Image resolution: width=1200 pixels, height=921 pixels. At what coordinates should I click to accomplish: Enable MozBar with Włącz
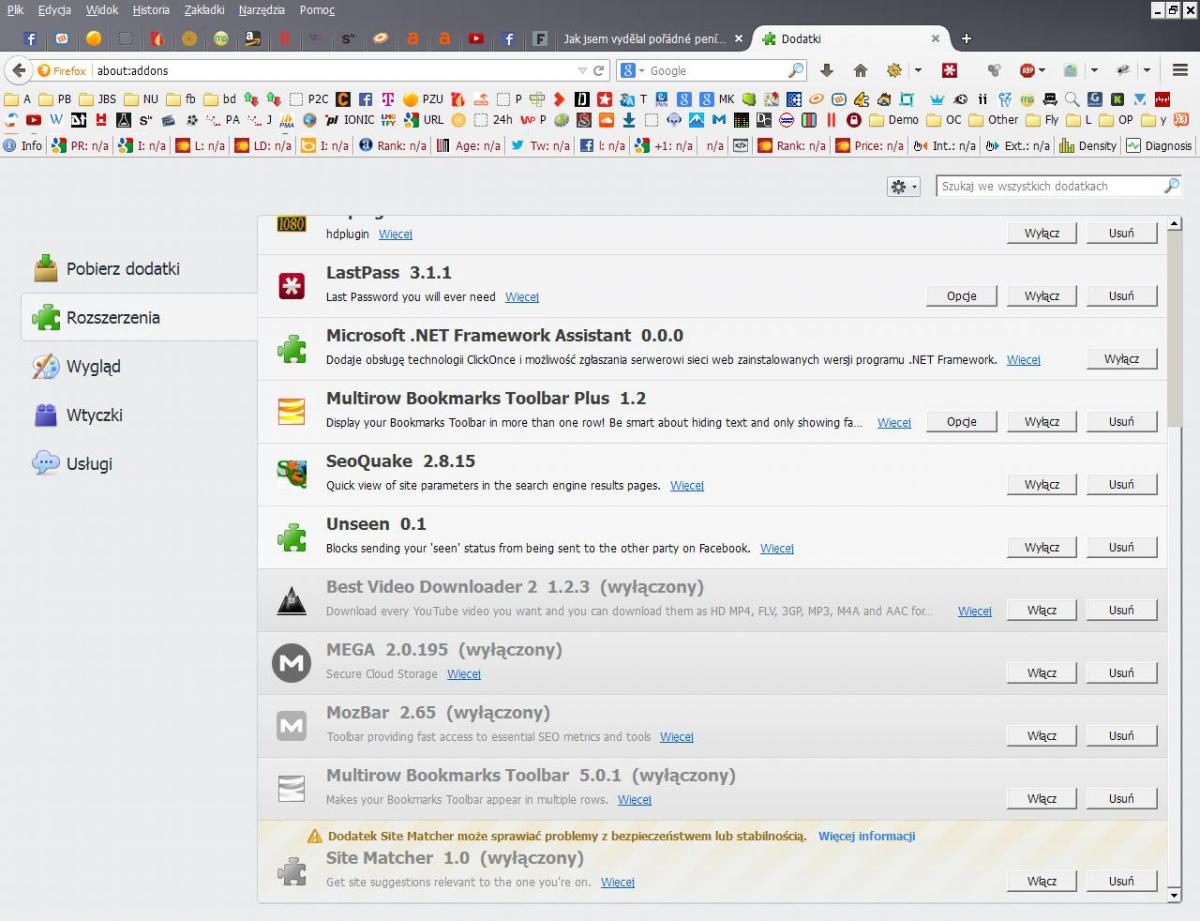pyautogui.click(x=1042, y=736)
